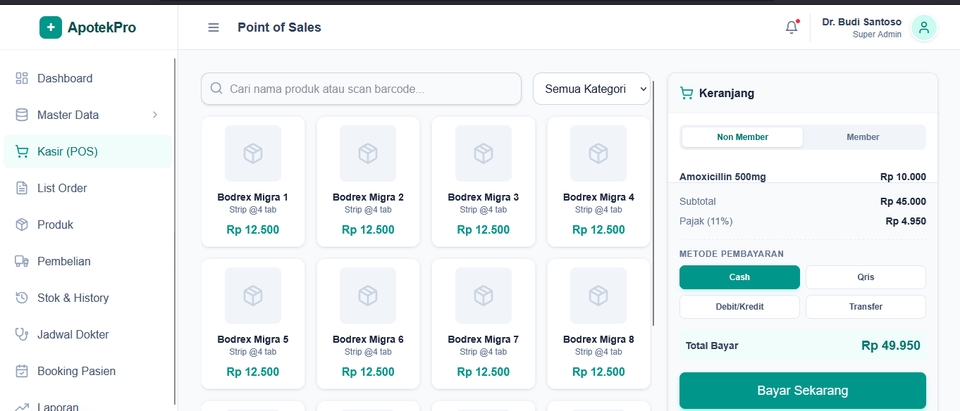This screenshot has height=411, width=960.
Task: Click Bodrex Migra 7 product image
Action: tap(483, 295)
